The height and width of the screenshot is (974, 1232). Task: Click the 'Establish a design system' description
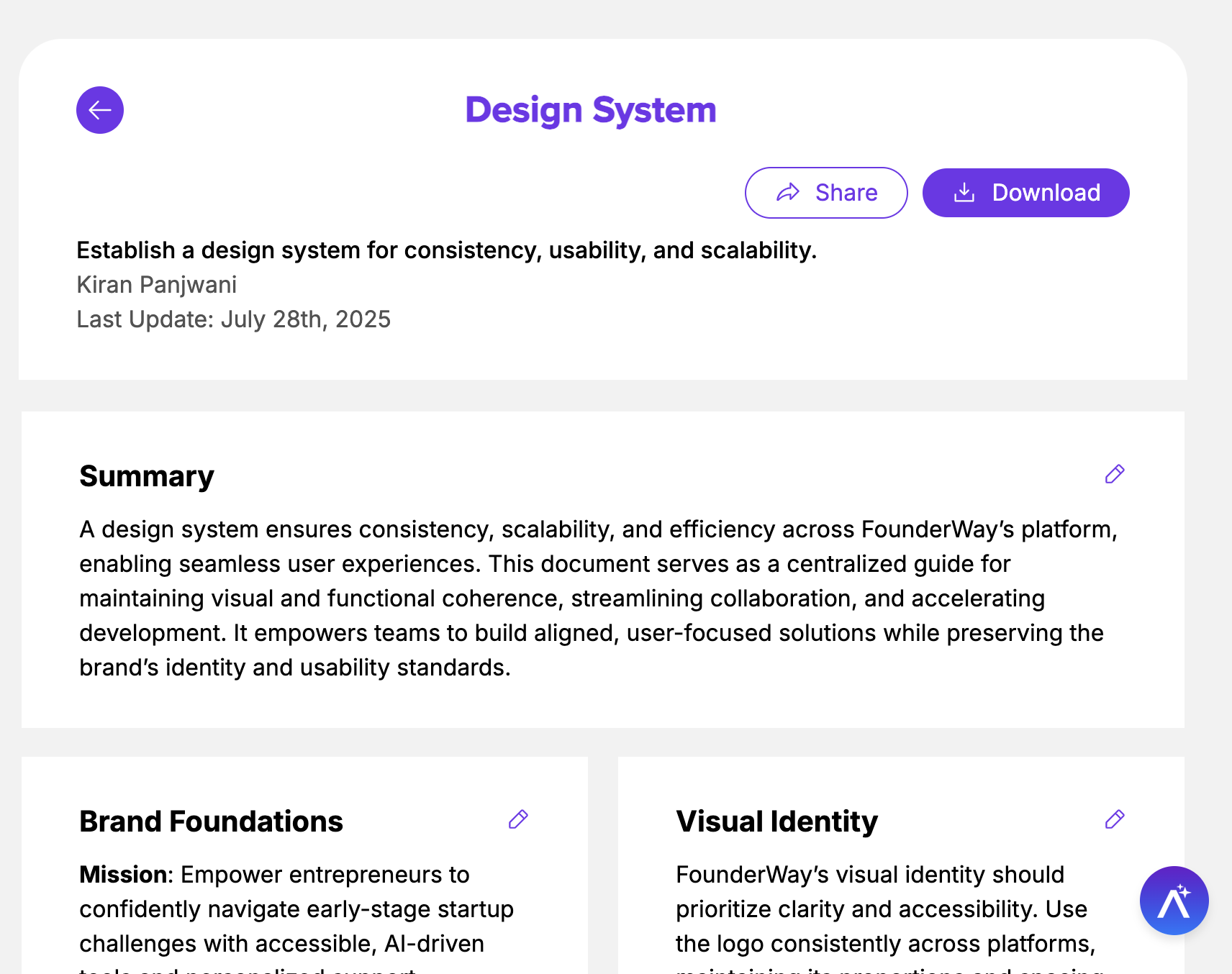click(447, 250)
